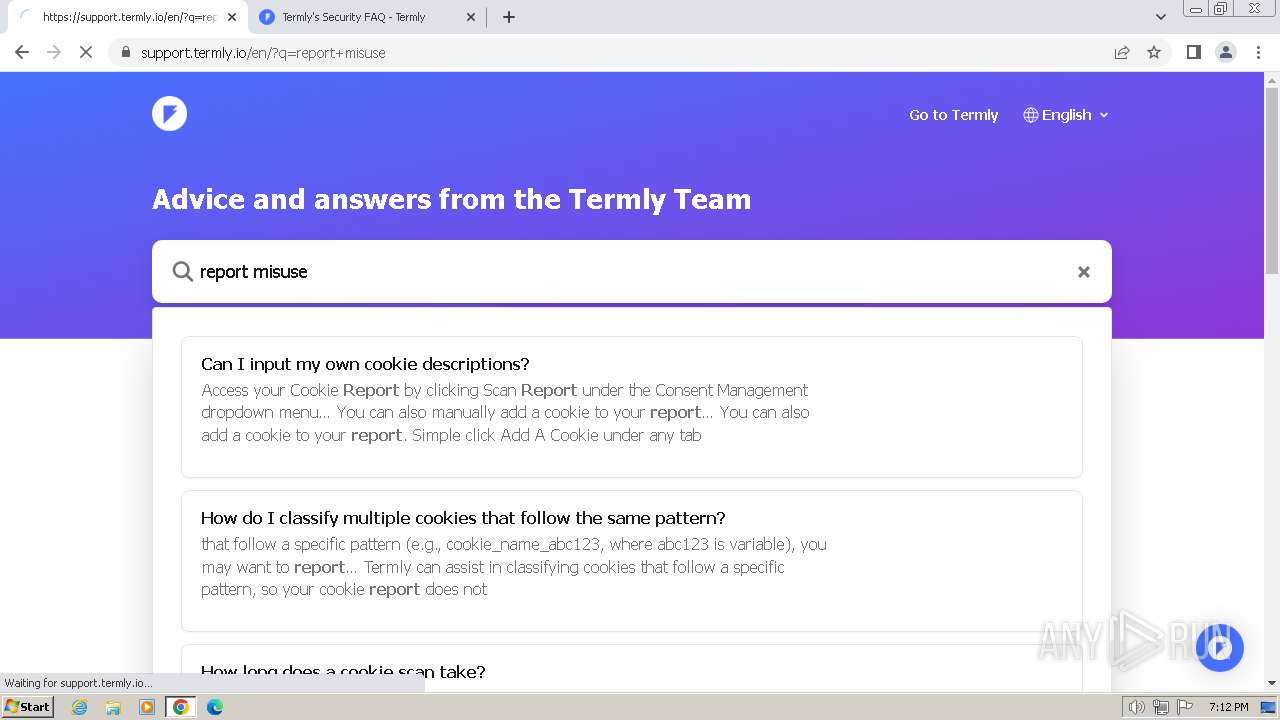Open a new browser tab
Screen dimensions: 1280x720
pyautogui.click(x=509, y=17)
